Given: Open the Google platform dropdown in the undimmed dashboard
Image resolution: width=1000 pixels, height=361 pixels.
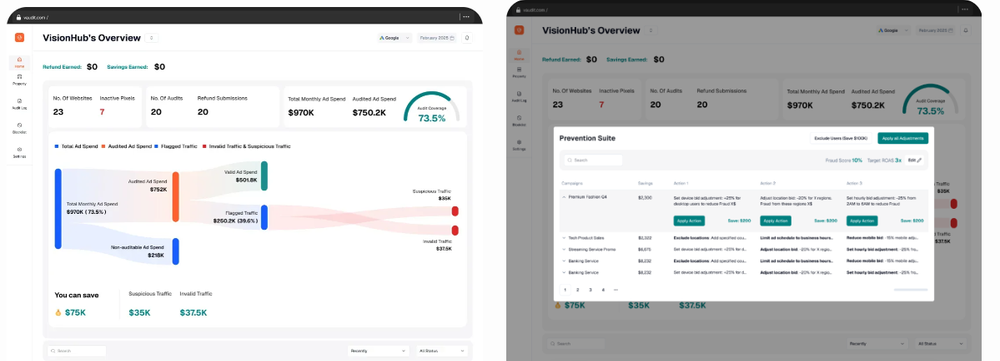Looking at the screenshot, I should click(394, 38).
